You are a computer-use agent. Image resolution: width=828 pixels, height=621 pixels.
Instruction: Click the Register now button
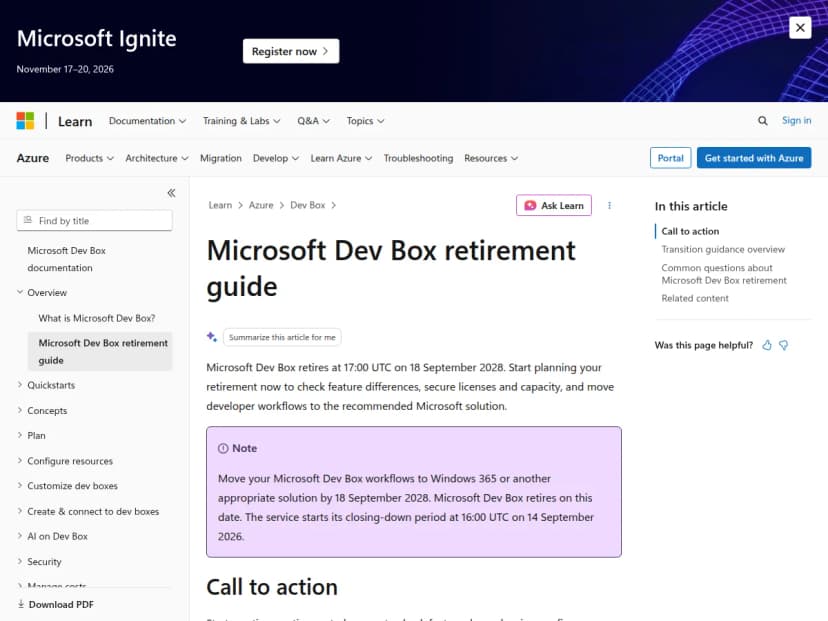291,51
